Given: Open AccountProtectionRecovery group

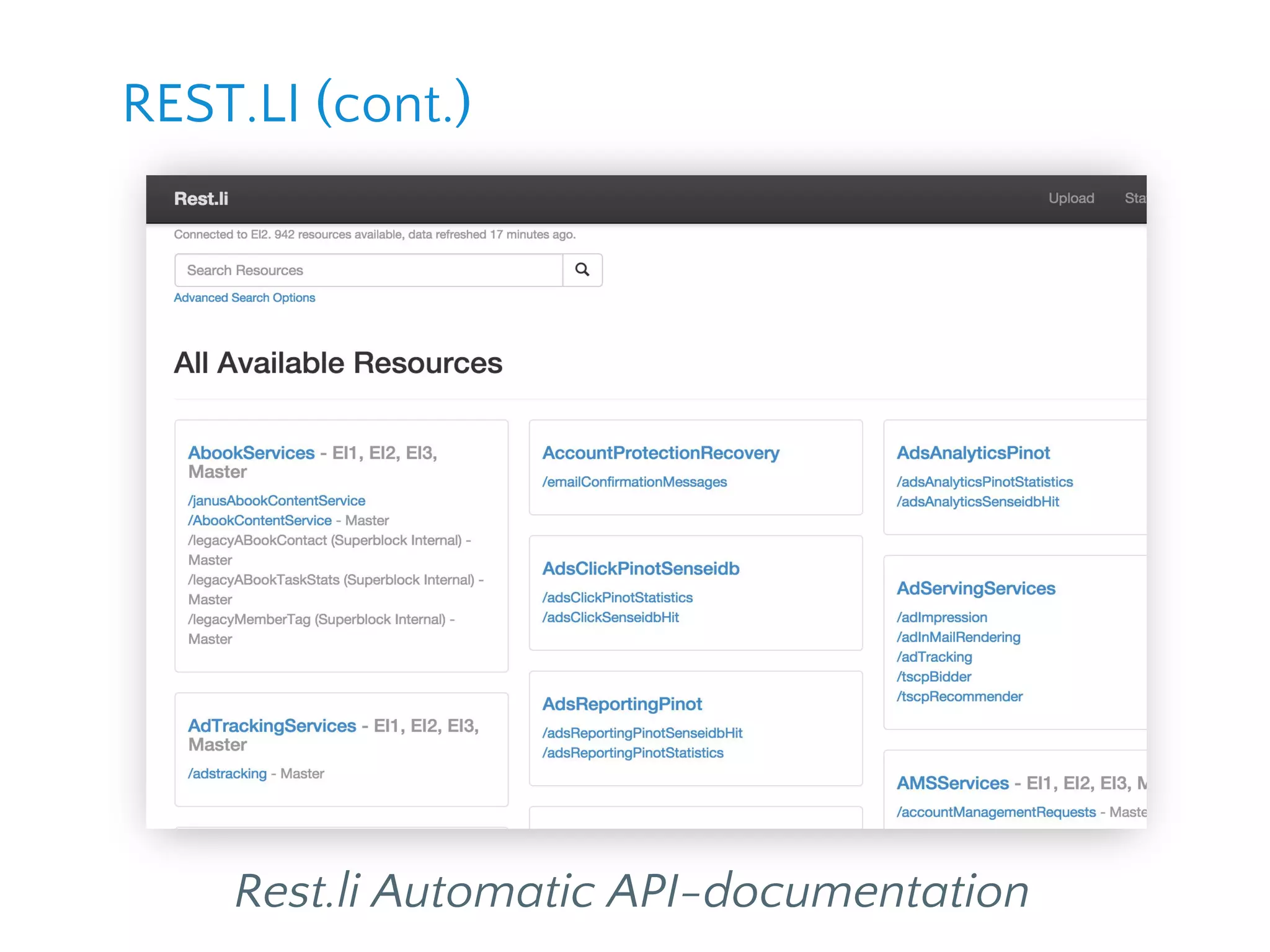Looking at the screenshot, I should tap(660, 452).
